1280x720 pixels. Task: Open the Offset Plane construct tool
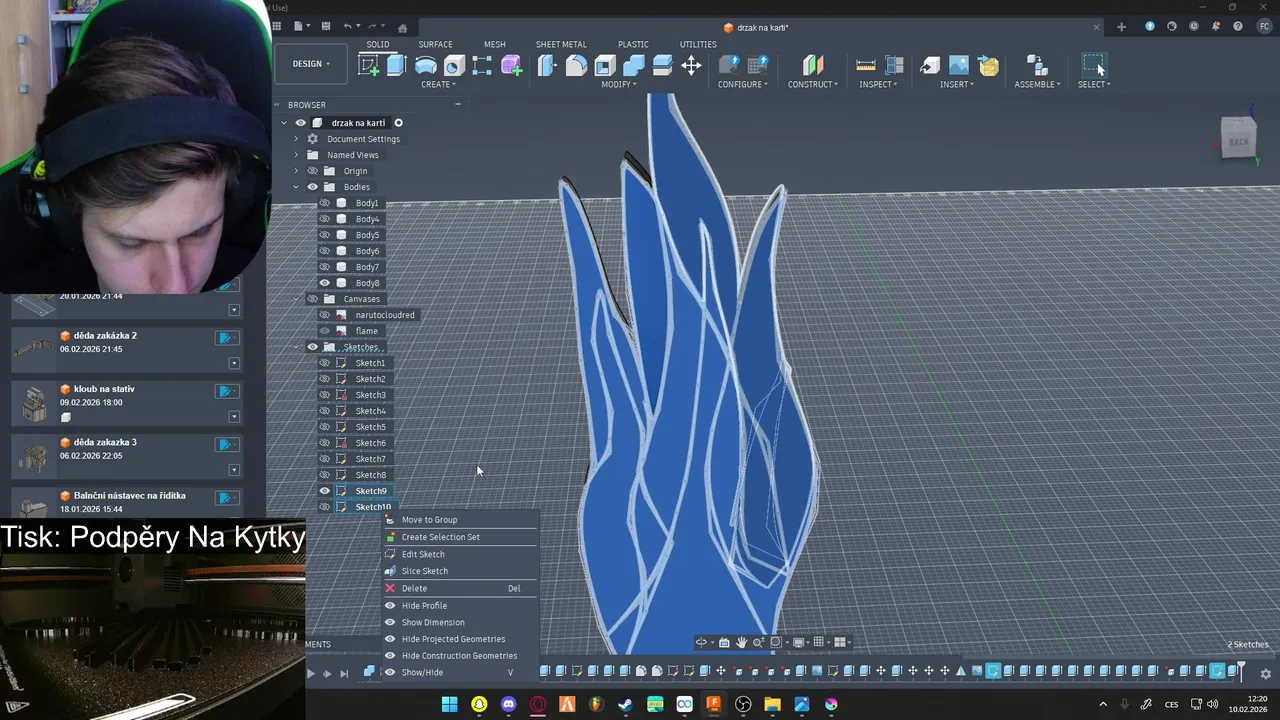(x=813, y=66)
